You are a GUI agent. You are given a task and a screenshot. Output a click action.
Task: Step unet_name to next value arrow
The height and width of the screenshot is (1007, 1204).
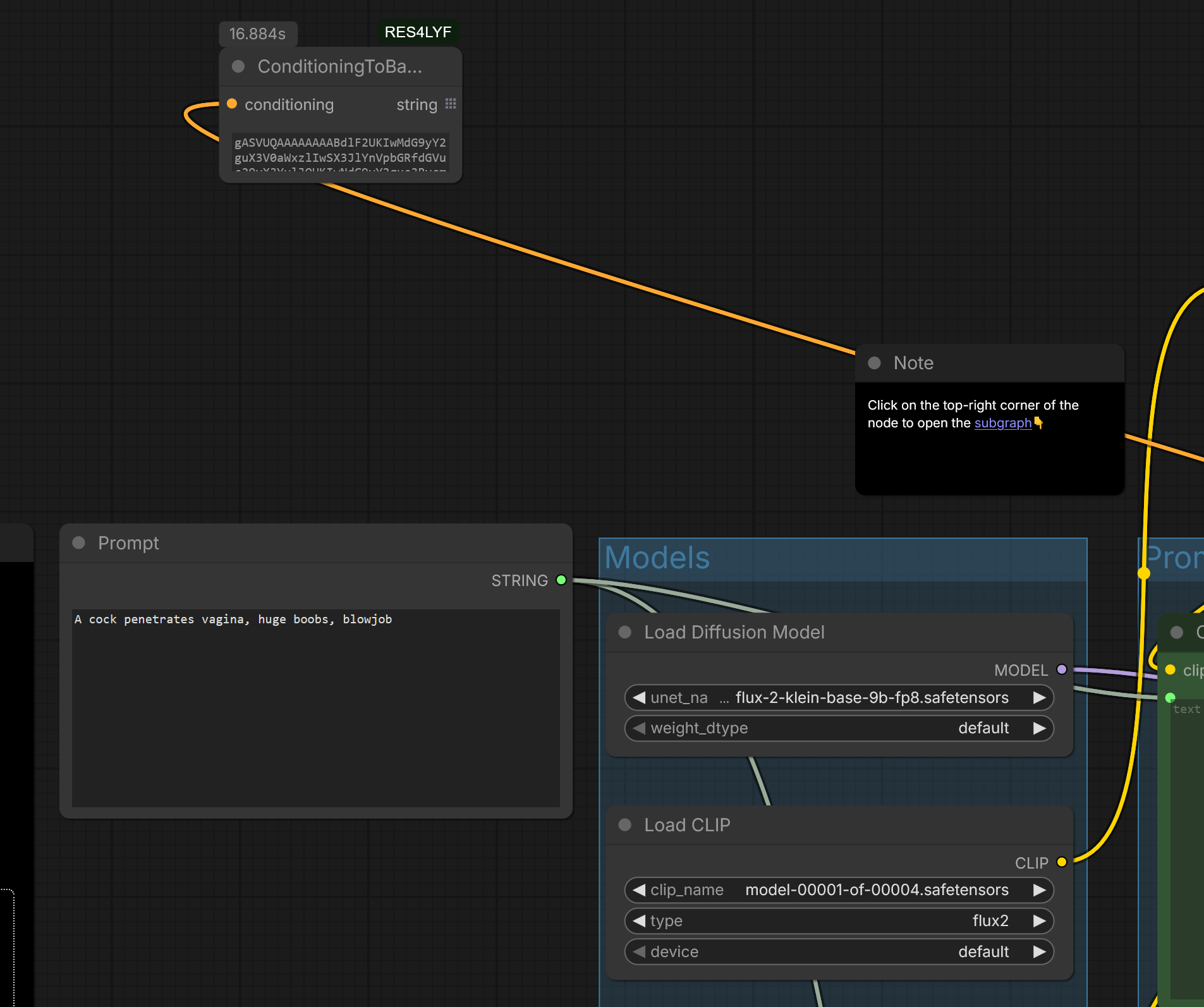[1040, 697]
